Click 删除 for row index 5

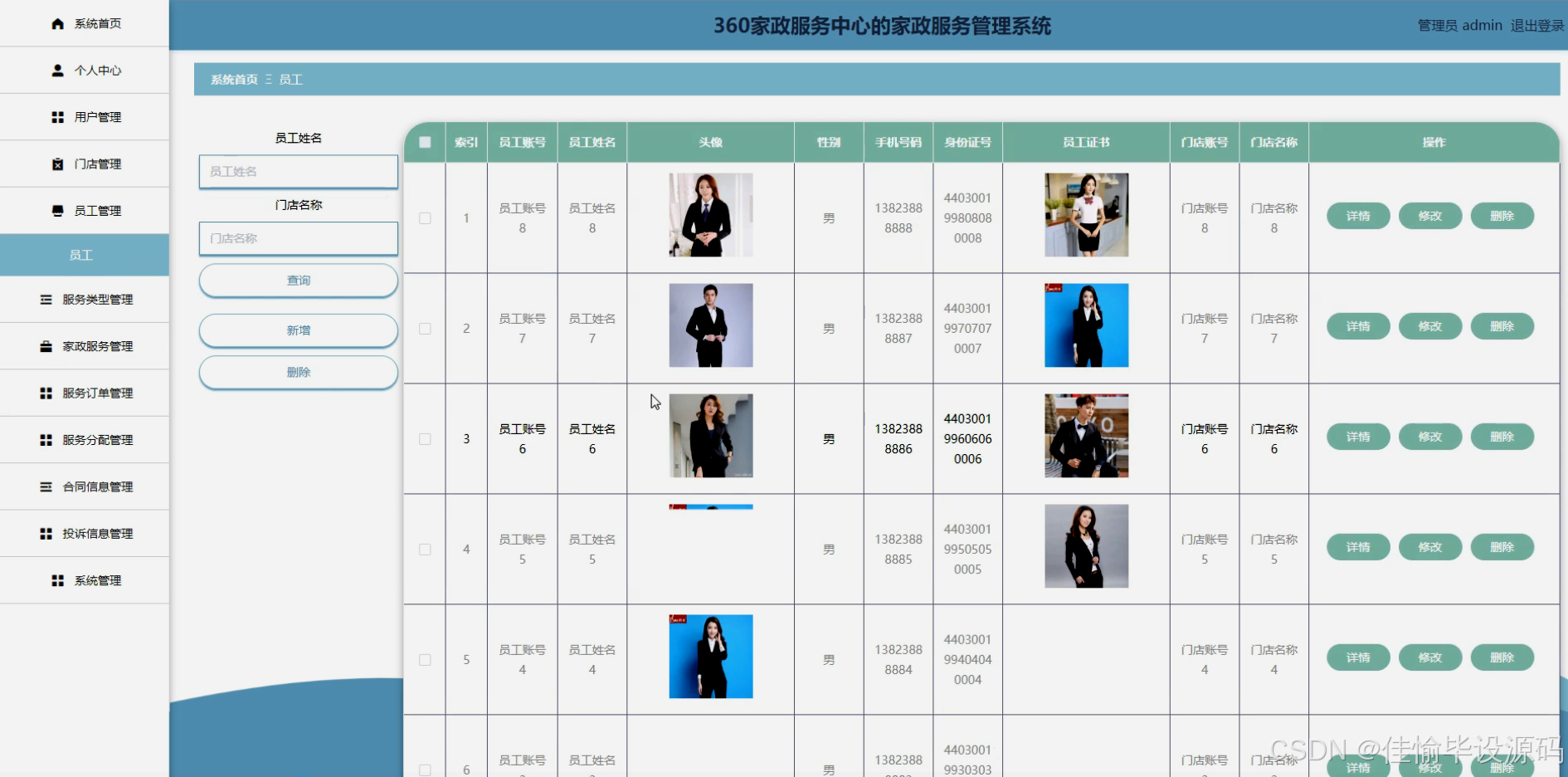coord(1502,657)
